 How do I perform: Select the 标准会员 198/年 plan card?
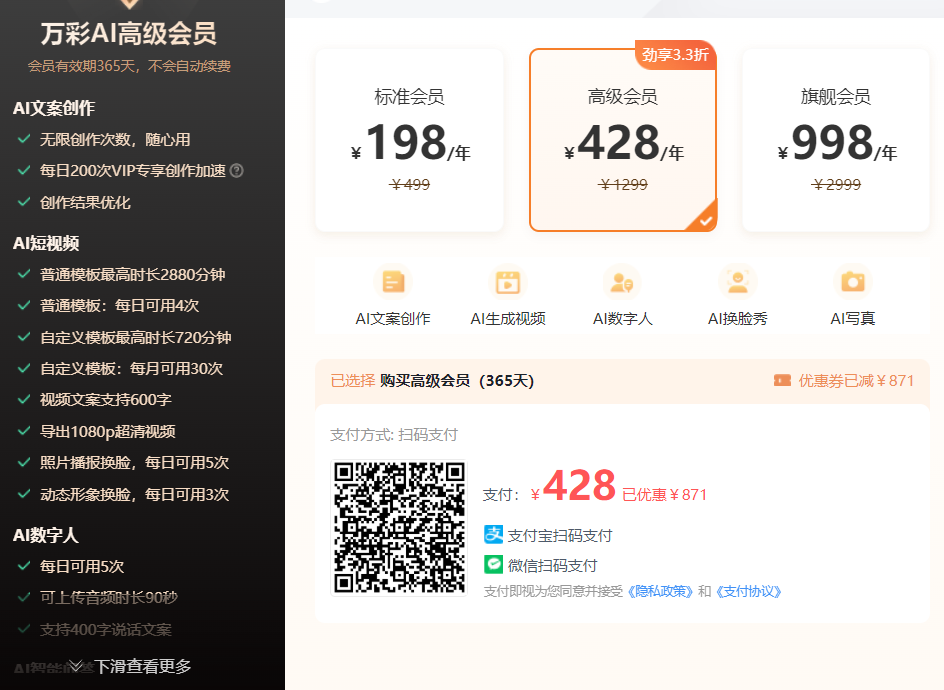(x=409, y=140)
